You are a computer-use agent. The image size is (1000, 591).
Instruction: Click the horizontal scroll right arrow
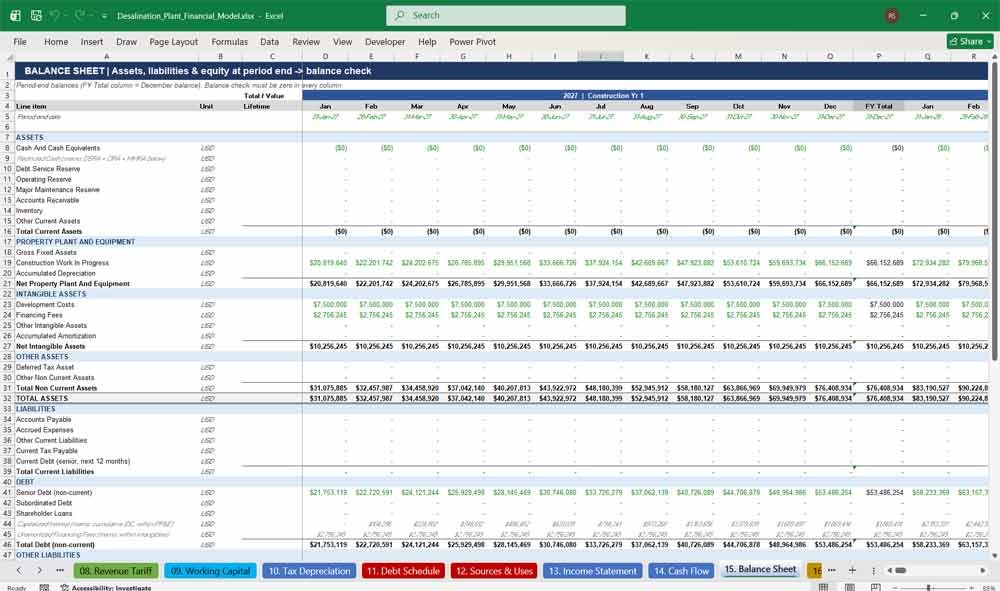click(983, 571)
